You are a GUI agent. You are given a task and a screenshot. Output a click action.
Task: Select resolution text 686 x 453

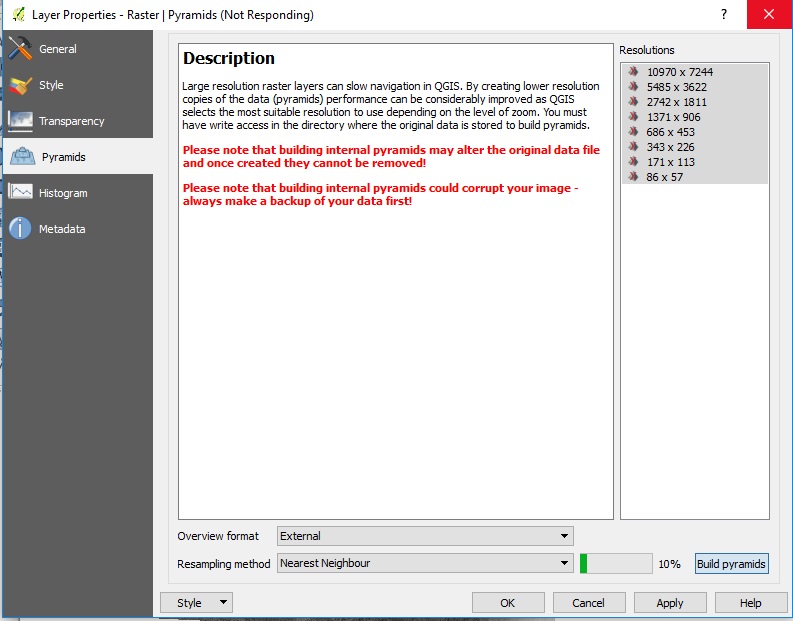(671, 132)
